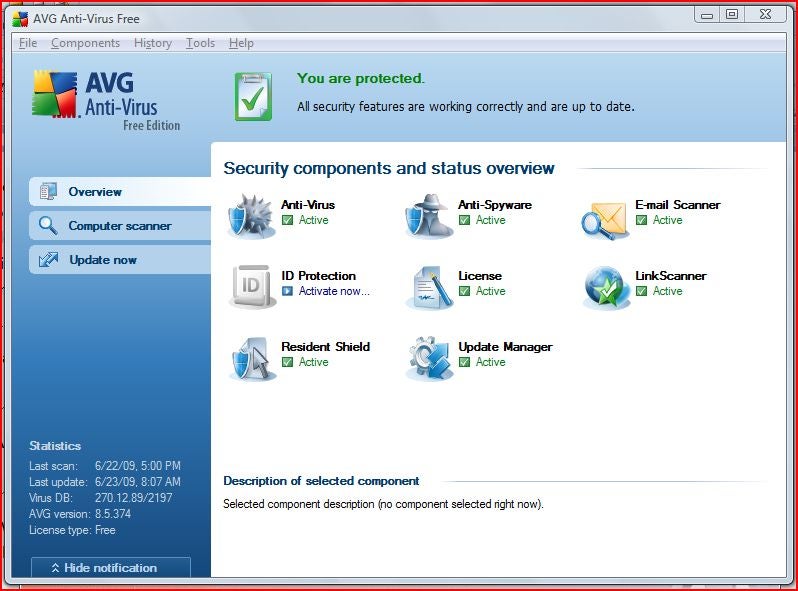798x591 pixels.
Task: Click the Security components and status overview heading
Action: click(x=389, y=168)
